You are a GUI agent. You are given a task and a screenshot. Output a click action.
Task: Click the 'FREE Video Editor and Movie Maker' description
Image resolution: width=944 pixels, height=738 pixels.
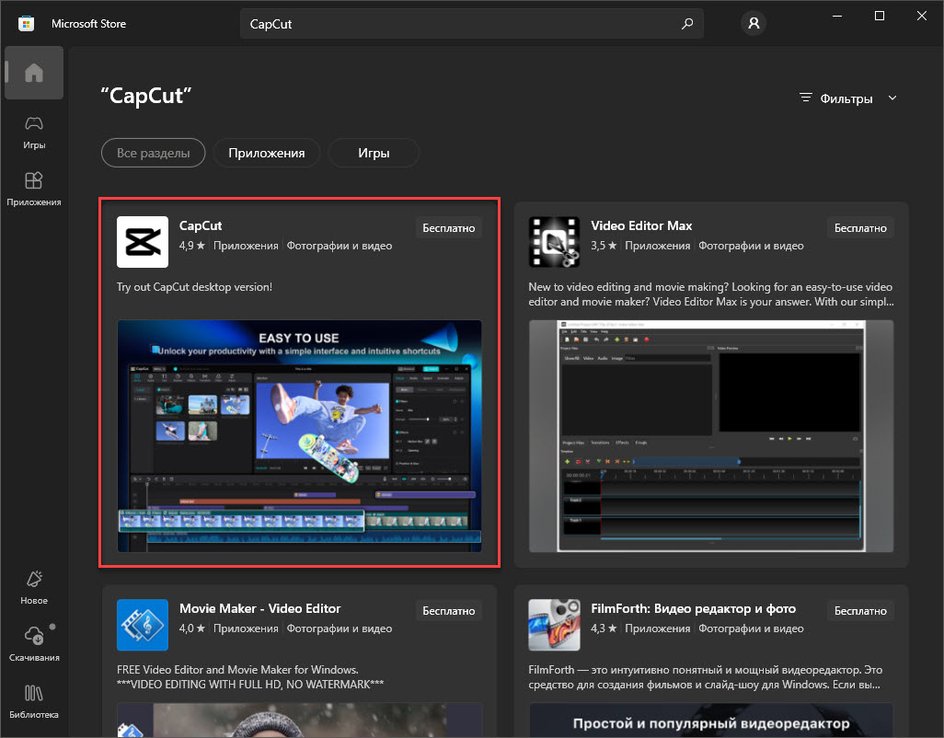tap(250, 677)
